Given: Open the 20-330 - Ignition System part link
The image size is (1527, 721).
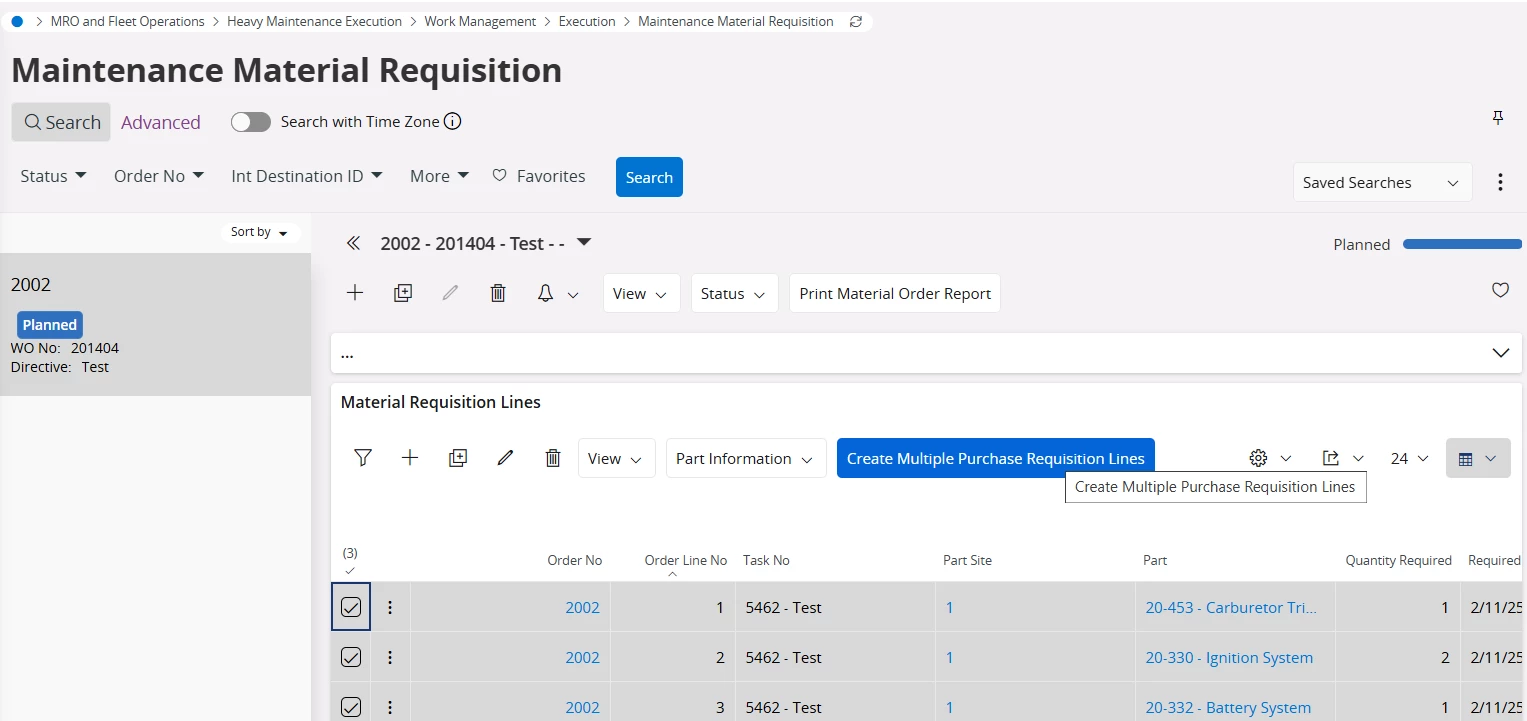Looking at the screenshot, I should point(1229,657).
